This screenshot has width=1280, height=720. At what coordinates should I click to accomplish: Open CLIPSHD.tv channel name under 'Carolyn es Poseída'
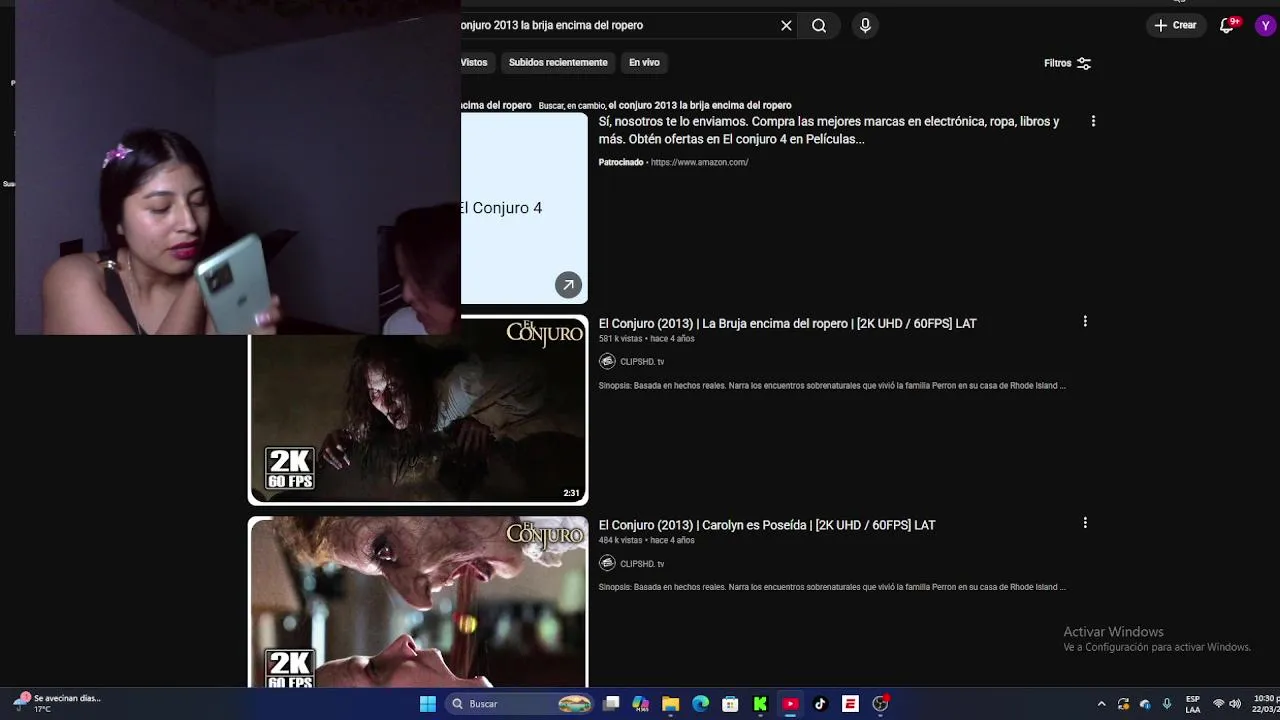[x=642, y=564]
